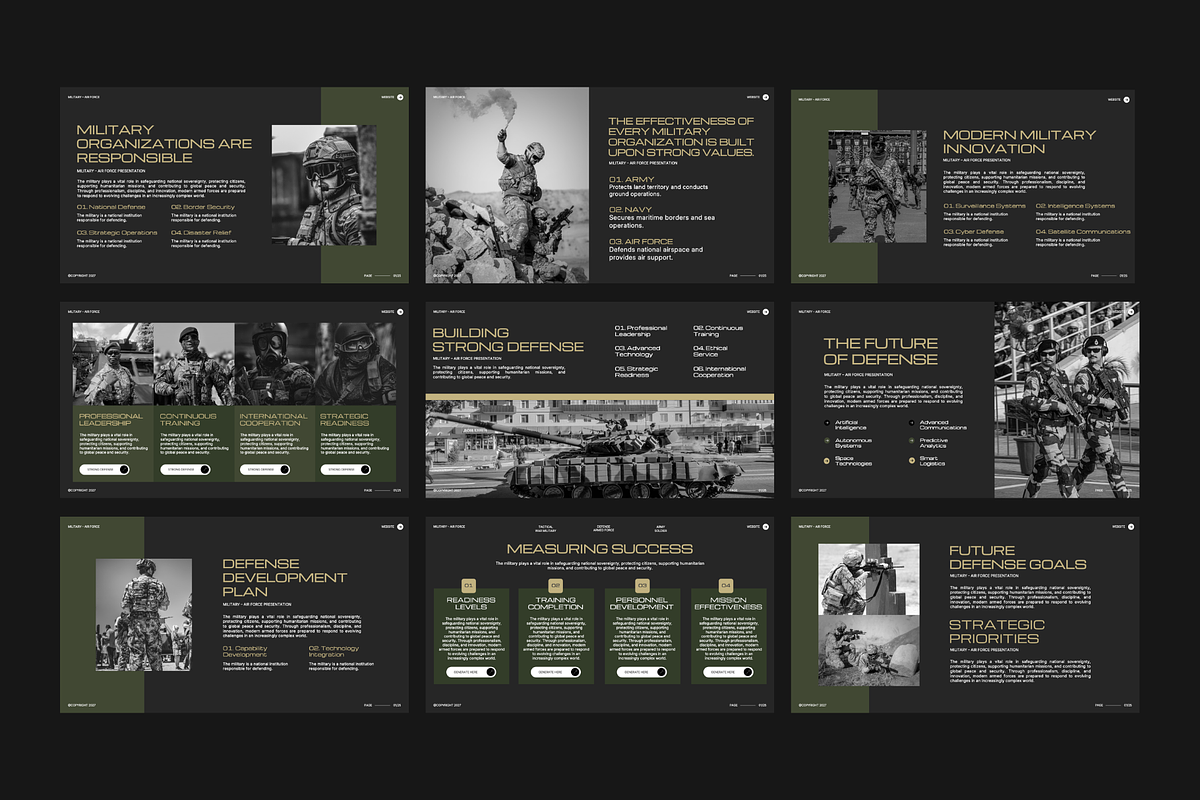Click the Generate Here pill under Training Completion
This screenshot has height=800, width=1200.
(x=556, y=672)
